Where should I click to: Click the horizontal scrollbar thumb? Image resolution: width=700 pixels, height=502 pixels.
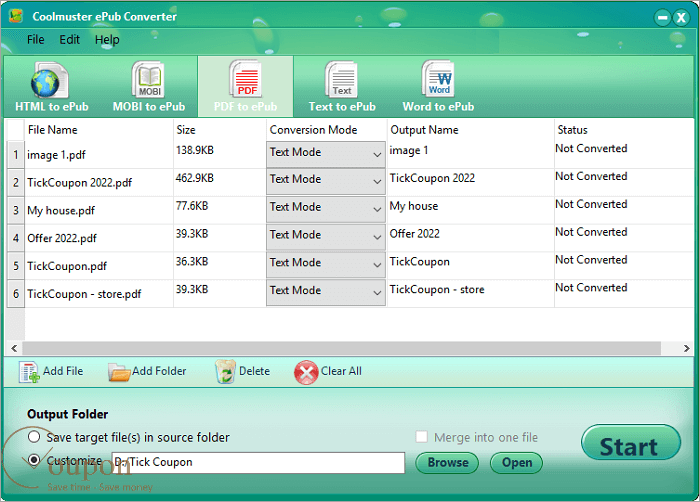pyautogui.click(x=342, y=348)
